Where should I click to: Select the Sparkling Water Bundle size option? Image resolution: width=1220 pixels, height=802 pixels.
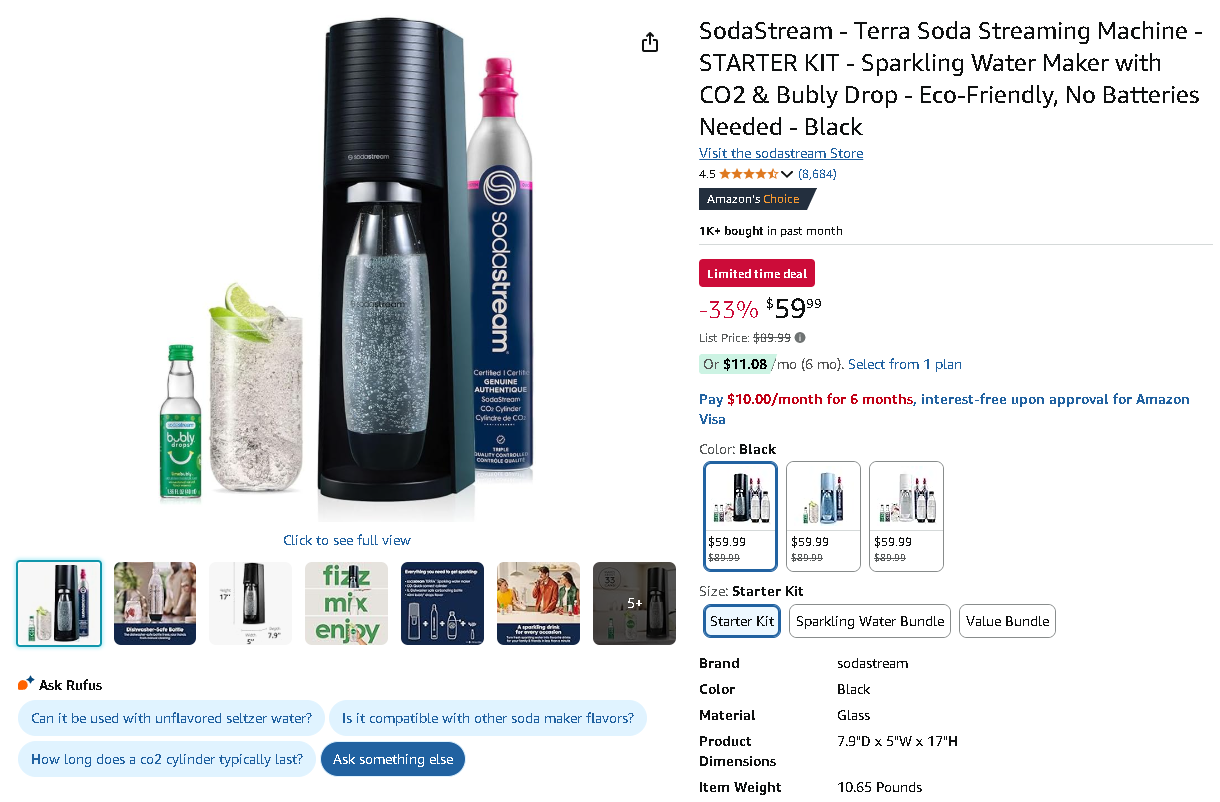coord(869,621)
